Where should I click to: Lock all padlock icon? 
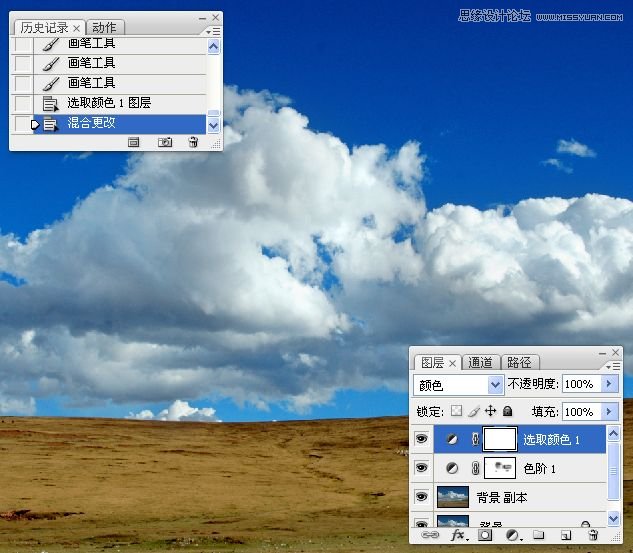(x=507, y=411)
